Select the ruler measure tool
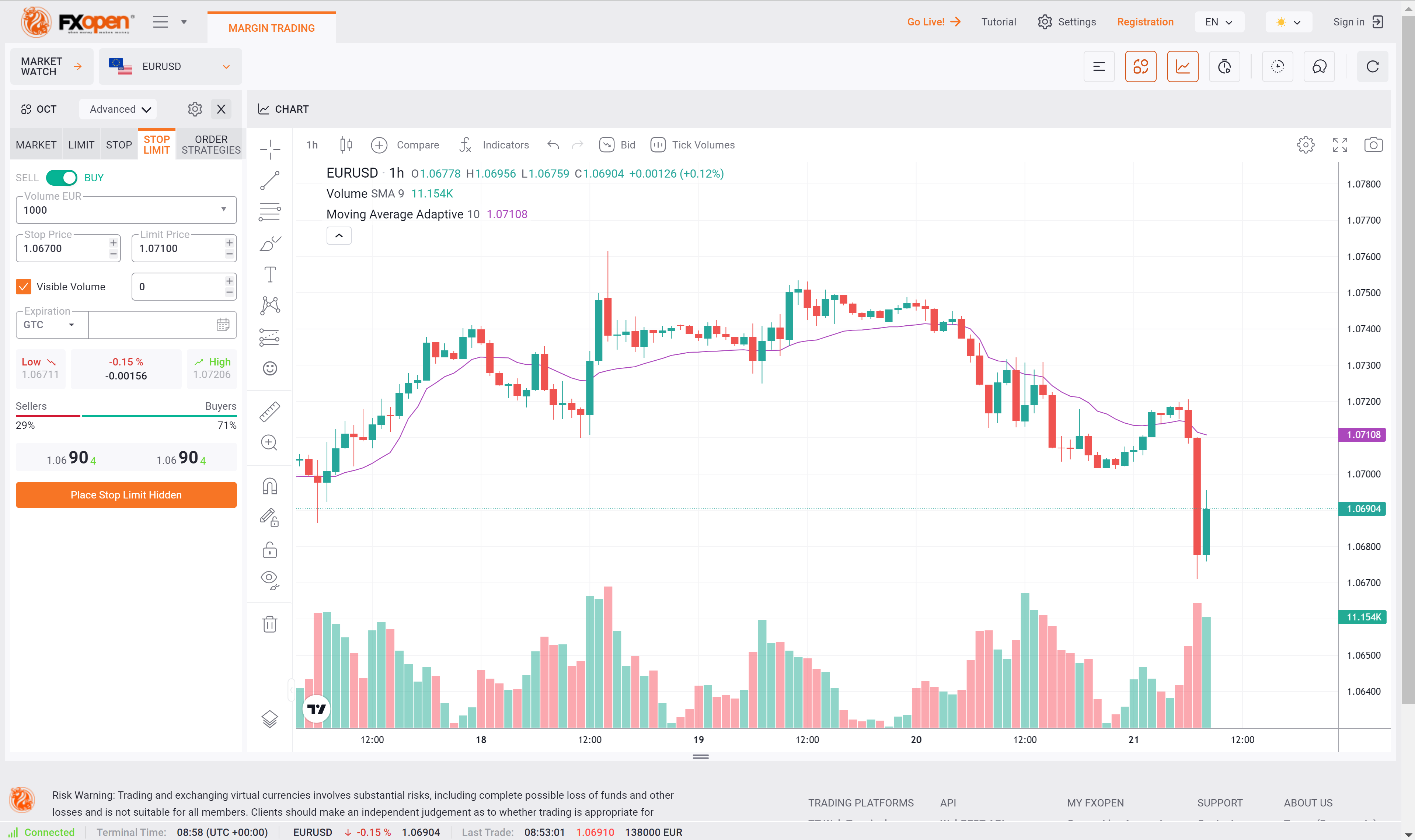This screenshot has height=840, width=1415. click(270, 412)
